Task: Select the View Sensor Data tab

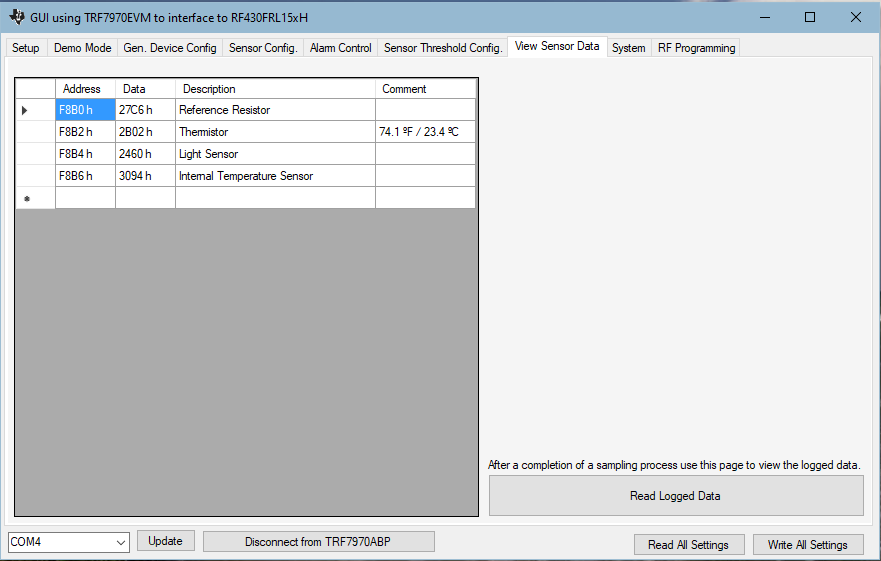Action: (557, 46)
